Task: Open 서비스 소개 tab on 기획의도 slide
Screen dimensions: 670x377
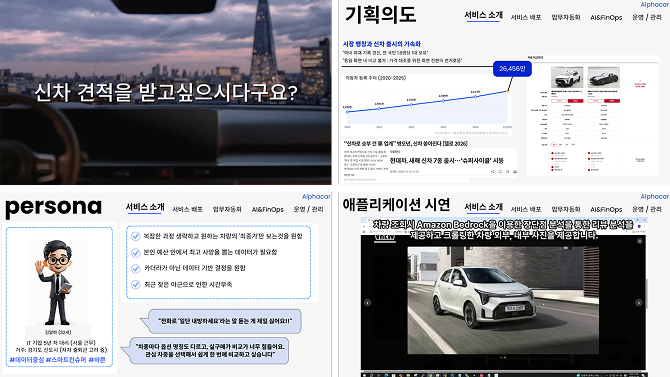Action: [483, 15]
